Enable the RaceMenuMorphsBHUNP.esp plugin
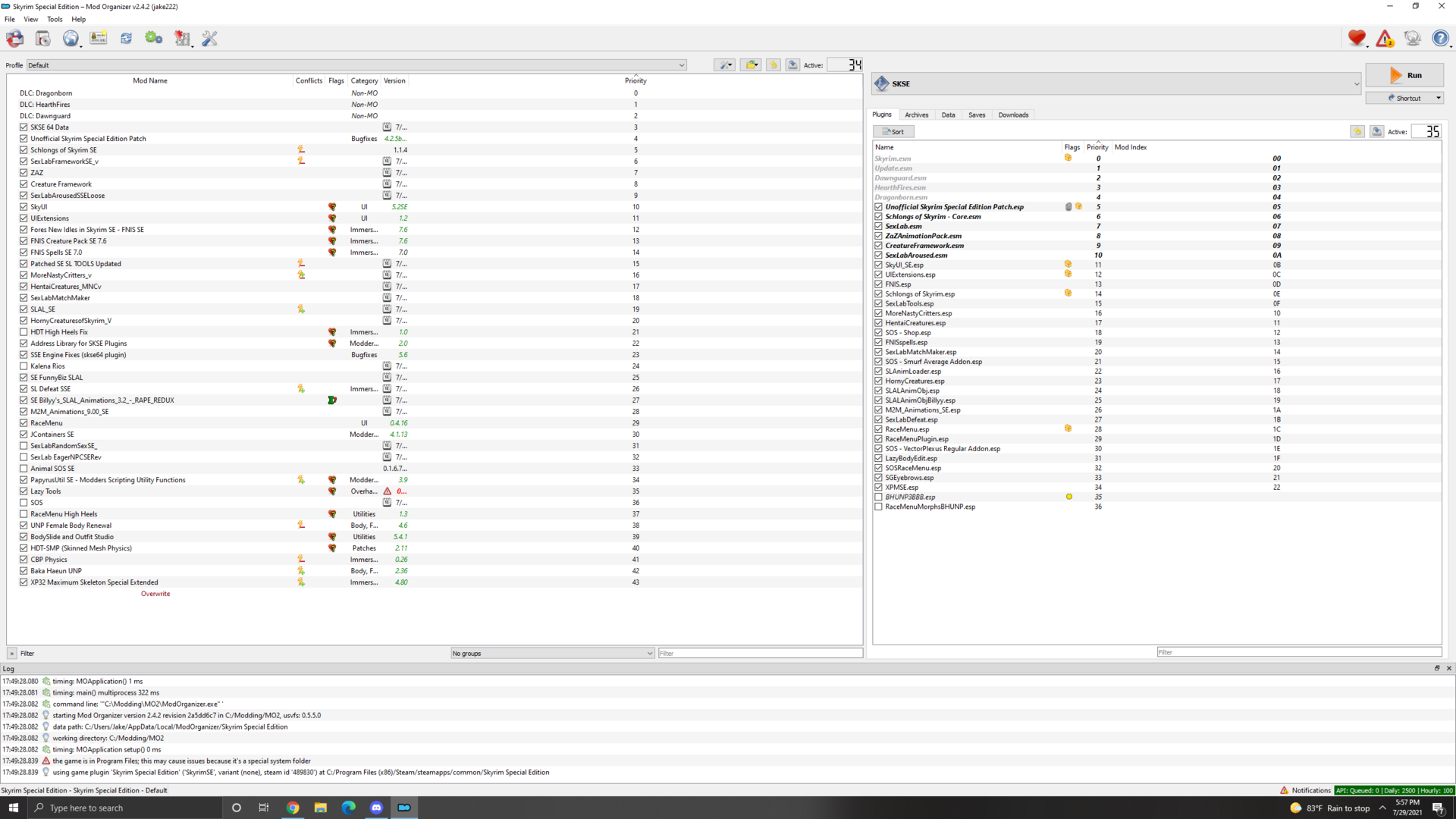1456x819 pixels. click(878, 507)
